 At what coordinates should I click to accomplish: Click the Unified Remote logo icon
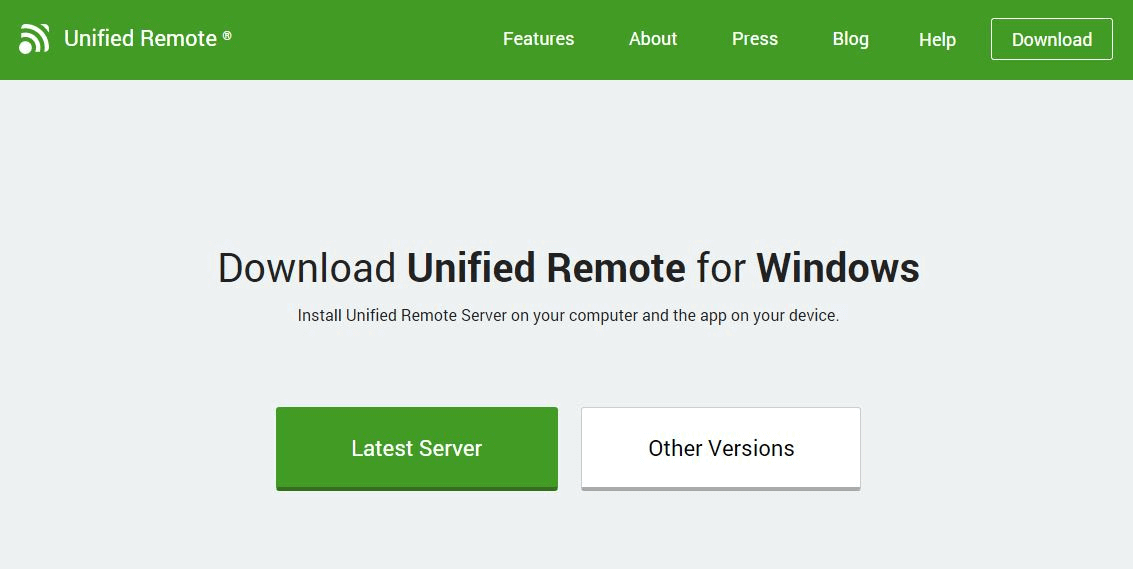pyautogui.click(x=34, y=38)
